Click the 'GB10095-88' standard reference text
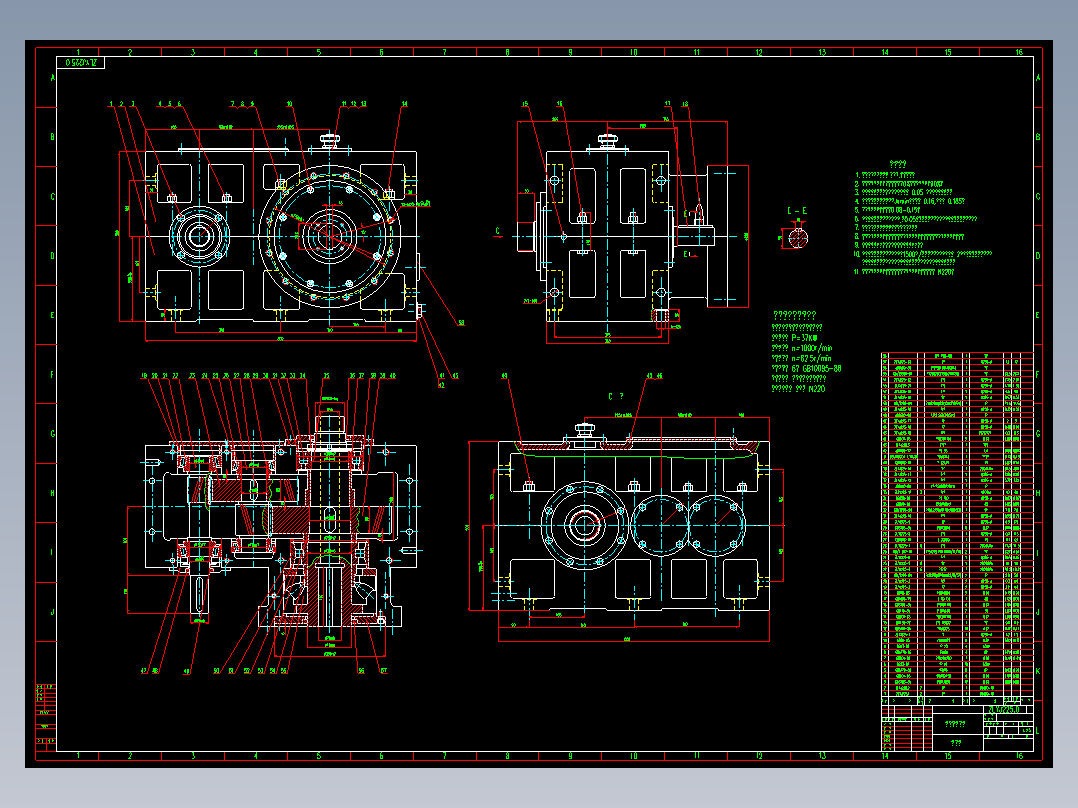Screen dimensions: 1078x808 [x=821, y=369]
